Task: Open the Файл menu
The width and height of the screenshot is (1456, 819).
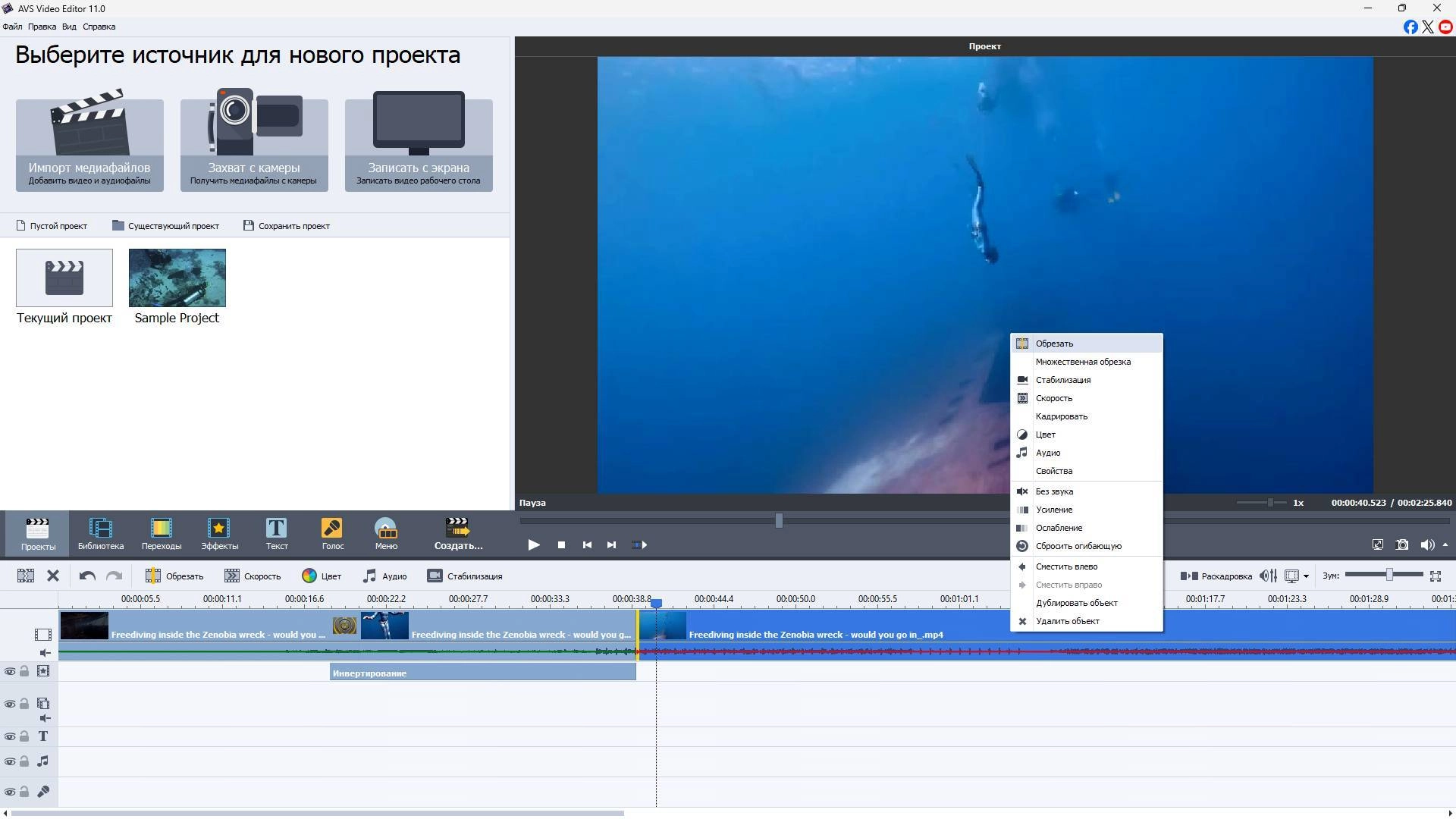Action: click(x=12, y=27)
